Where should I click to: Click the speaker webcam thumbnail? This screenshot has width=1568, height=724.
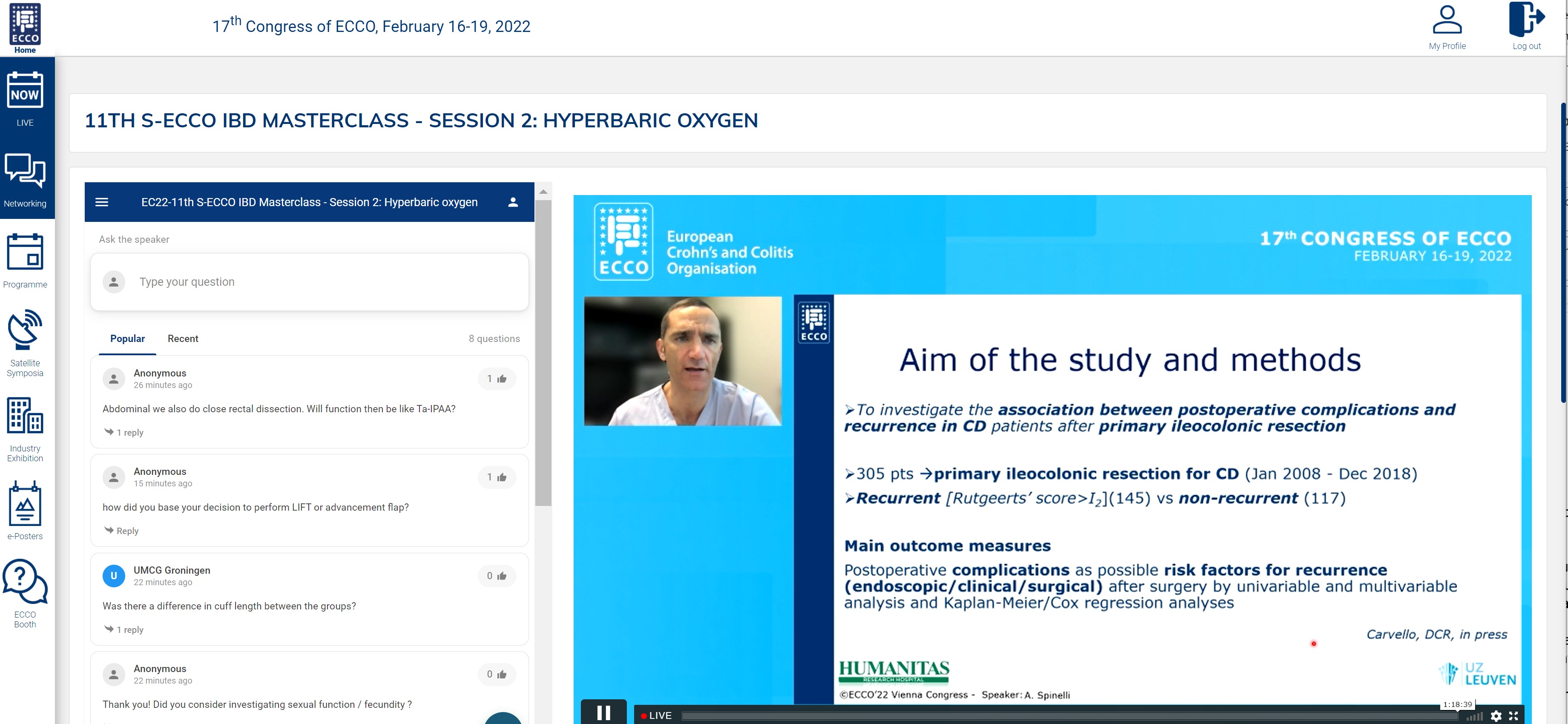click(x=682, y=361)
